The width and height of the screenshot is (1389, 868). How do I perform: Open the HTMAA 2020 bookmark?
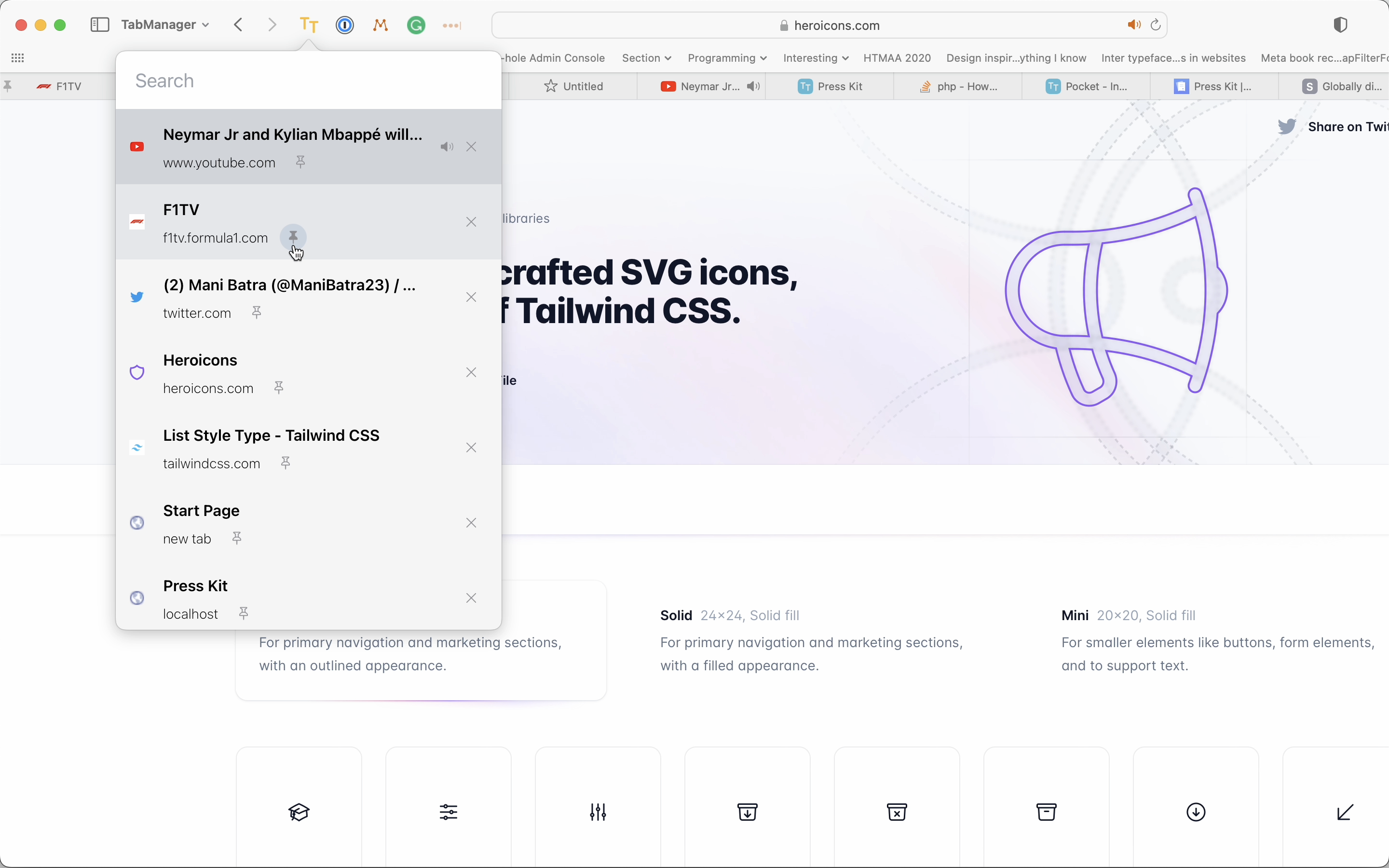897,58
